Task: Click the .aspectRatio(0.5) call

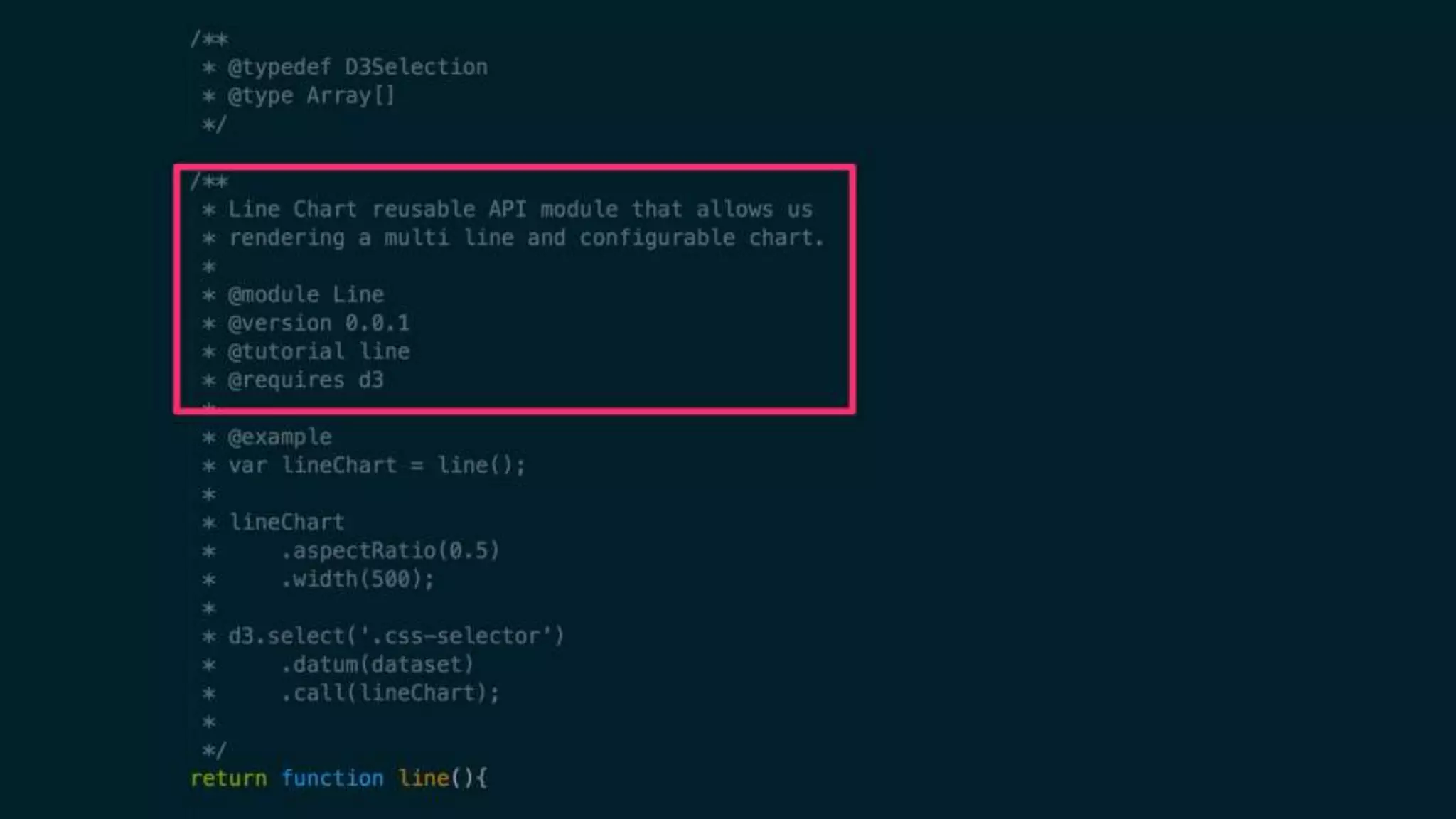Action: tap(390, 550)
